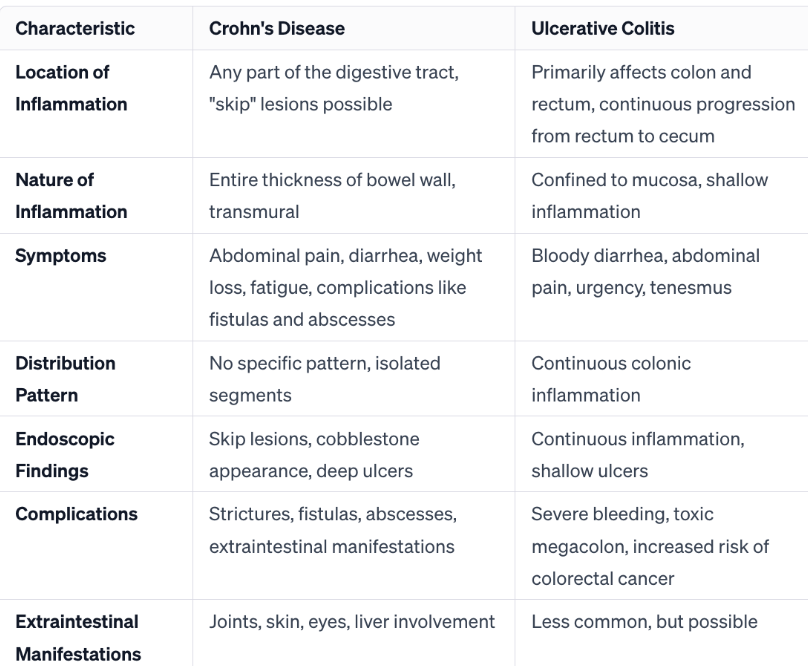Click the Ulcerative Colitis column header
Image resolution: width=808 pixels, height=666 pixels.
pos(603,29)
